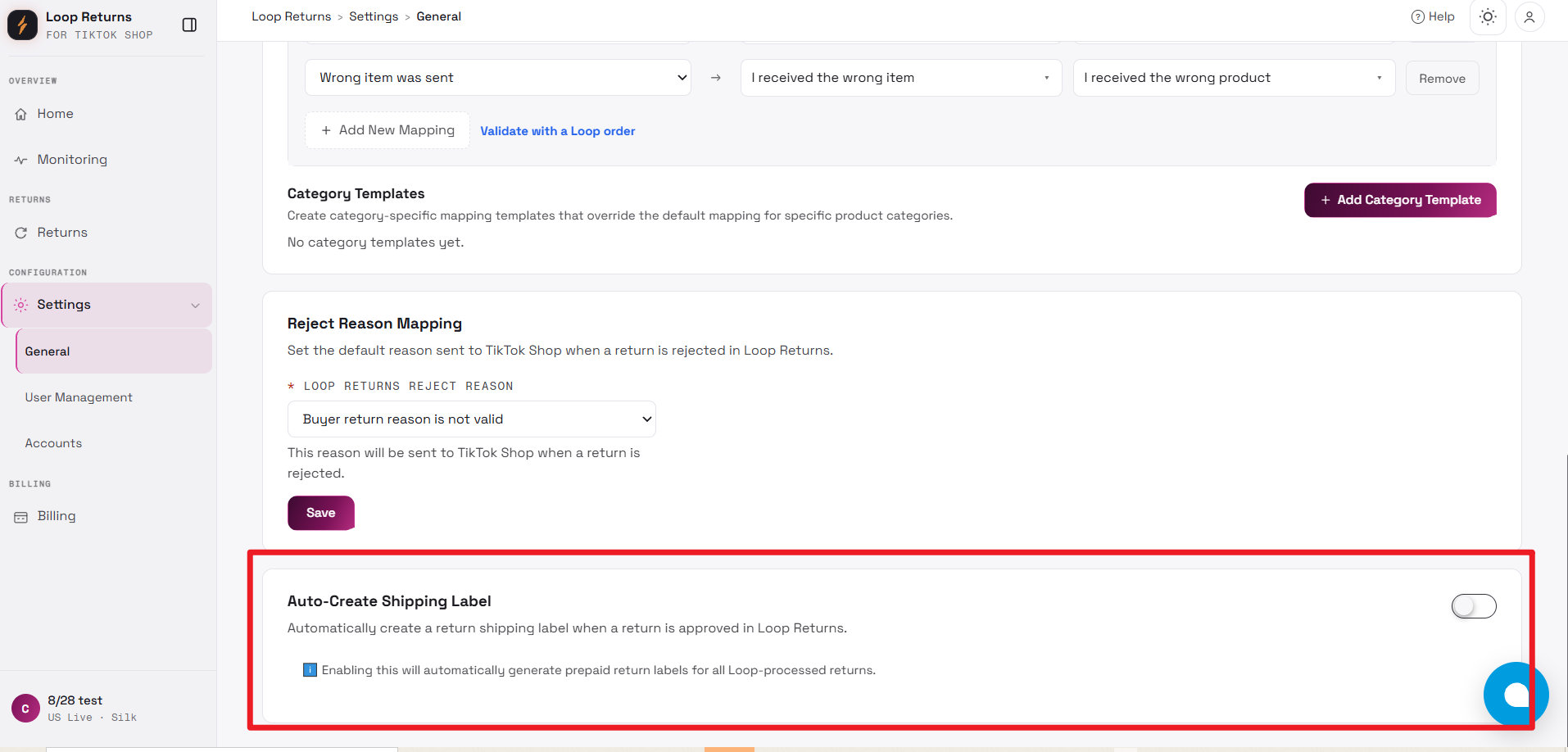
Task: Enable the Auto-Create Shipping Label toggle
Action: [x=1473, y=606]
